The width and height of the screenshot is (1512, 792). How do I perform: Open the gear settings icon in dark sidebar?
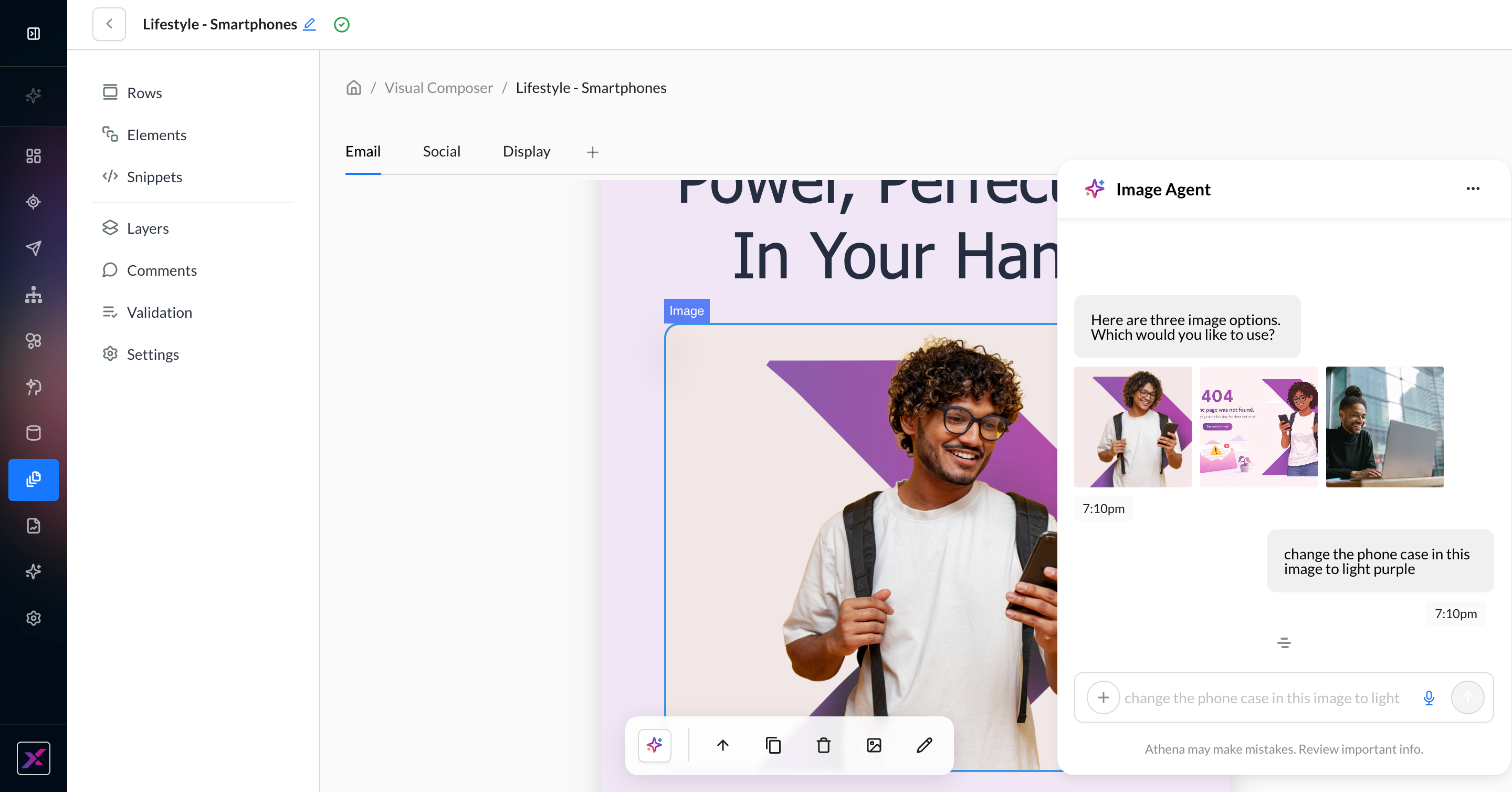(34, 618)
